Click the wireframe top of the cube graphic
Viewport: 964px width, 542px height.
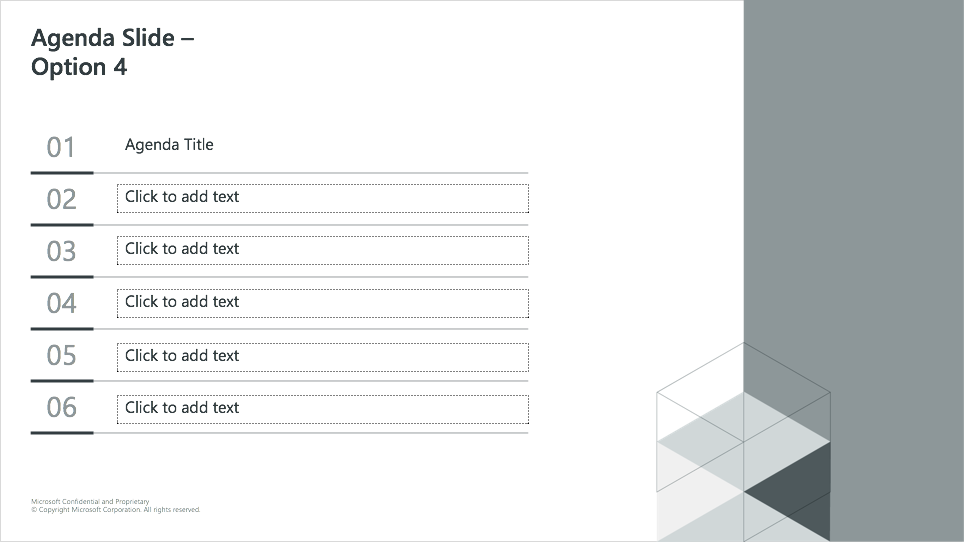(x=743, y=392)
